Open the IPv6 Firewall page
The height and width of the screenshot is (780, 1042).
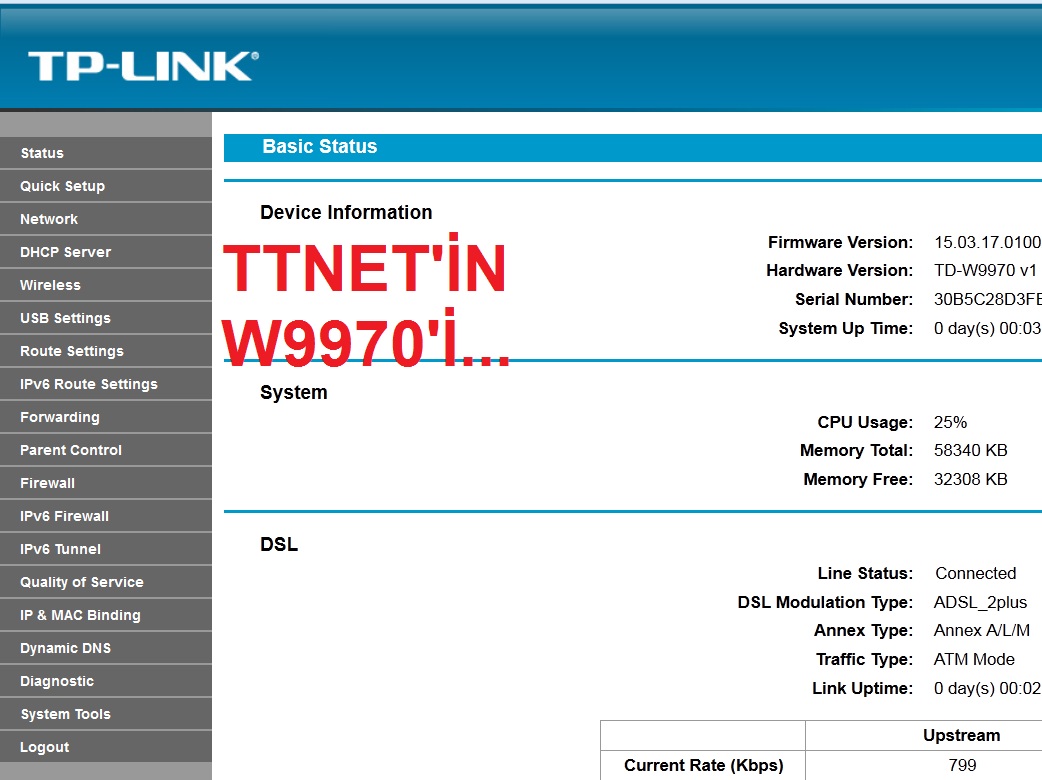point(106,516)
